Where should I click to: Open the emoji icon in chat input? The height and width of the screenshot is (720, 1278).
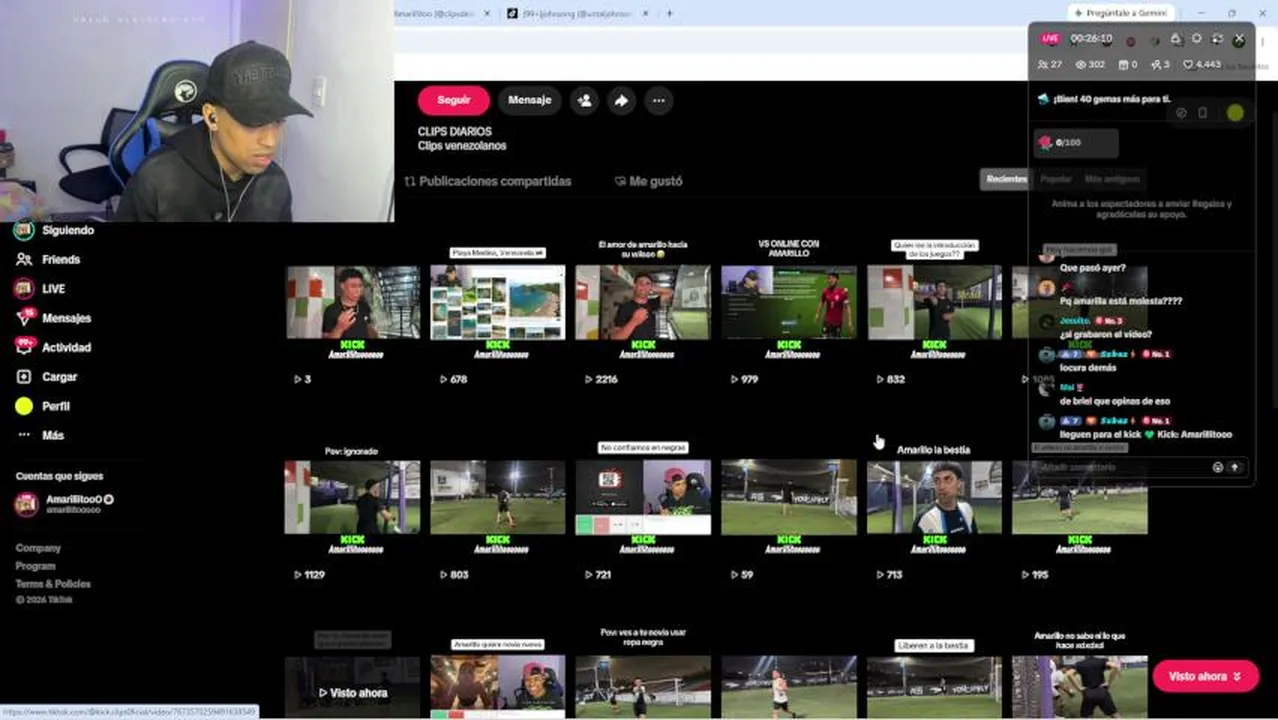(x=1217, y=467)
